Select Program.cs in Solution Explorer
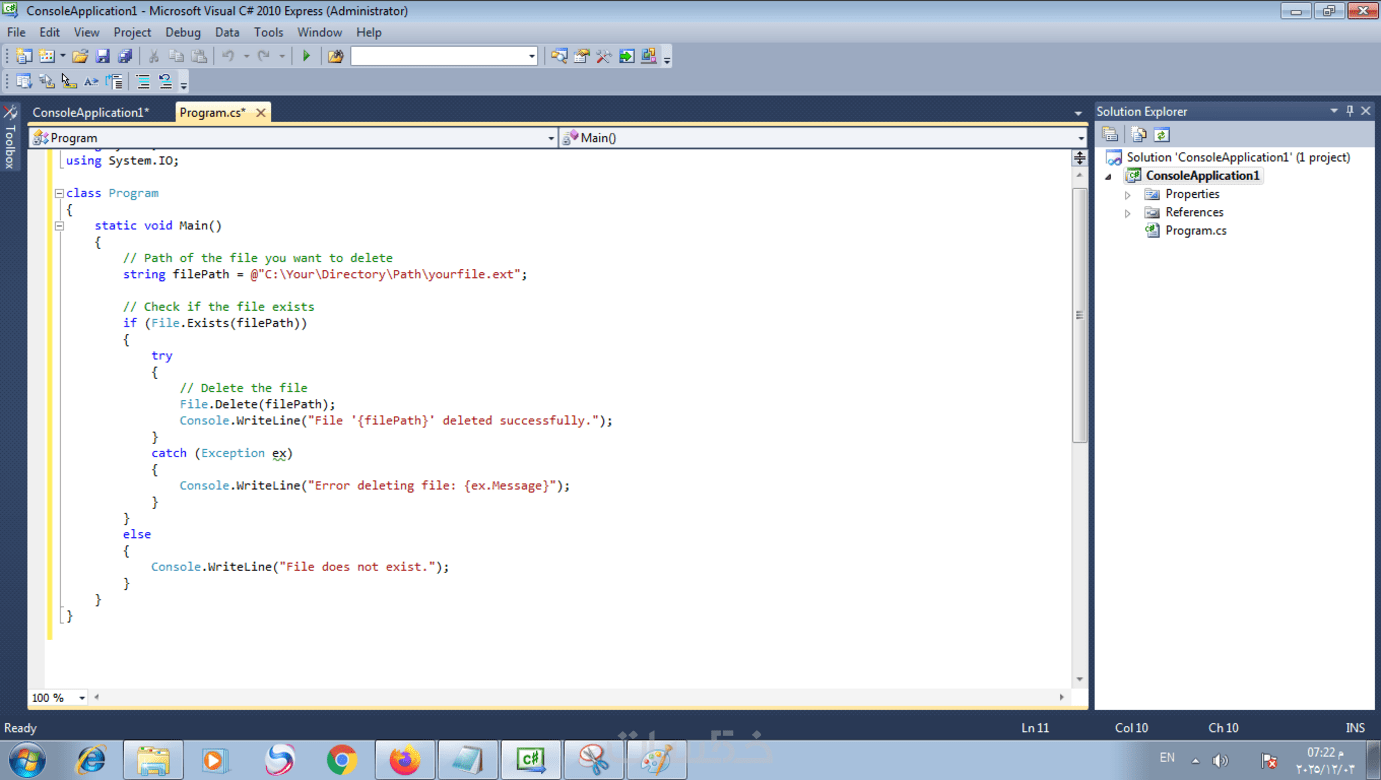1381x780 pixels. pos(1195,231)
